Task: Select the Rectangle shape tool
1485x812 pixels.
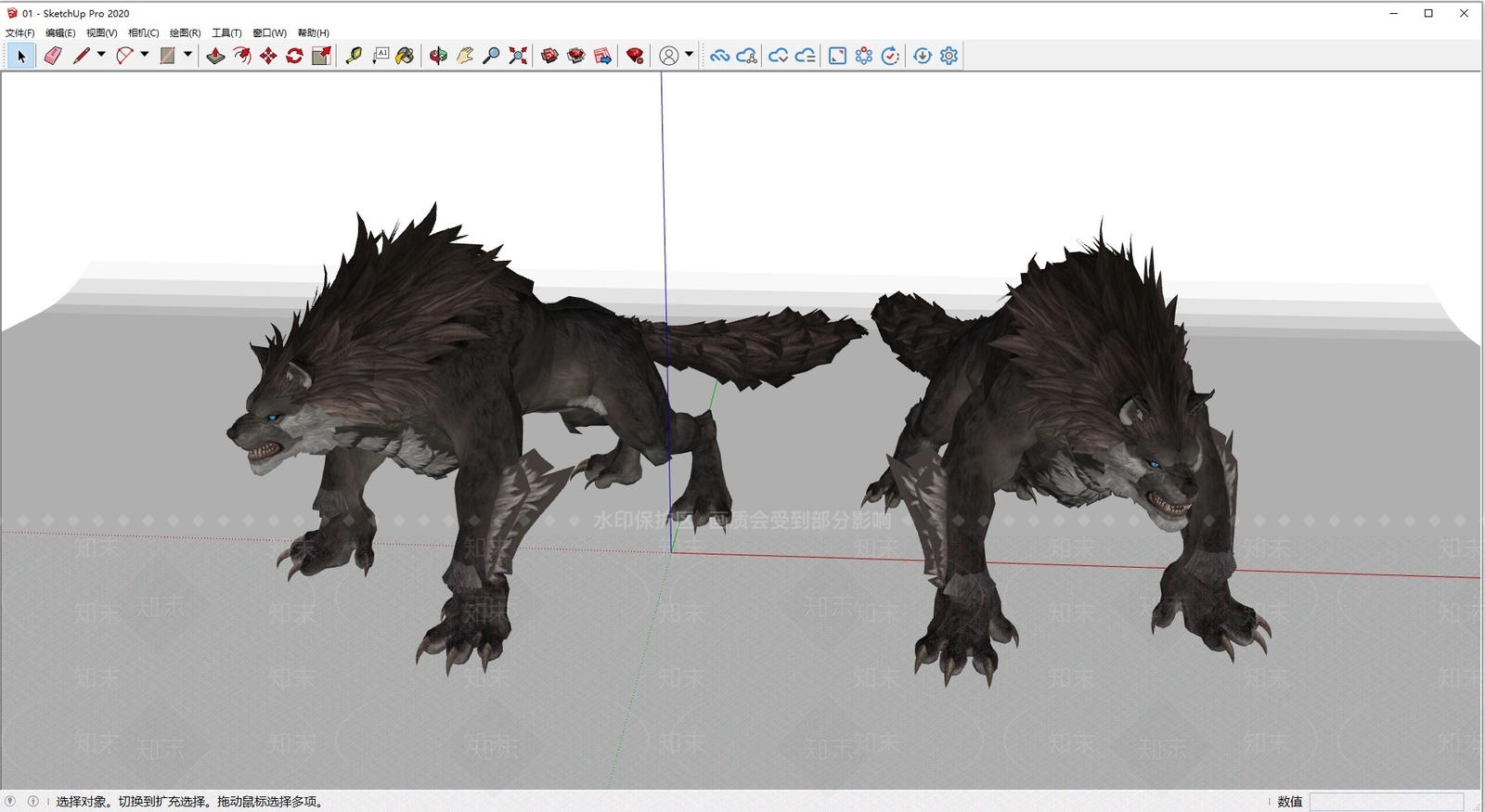Action: click(x=167, y=57)
